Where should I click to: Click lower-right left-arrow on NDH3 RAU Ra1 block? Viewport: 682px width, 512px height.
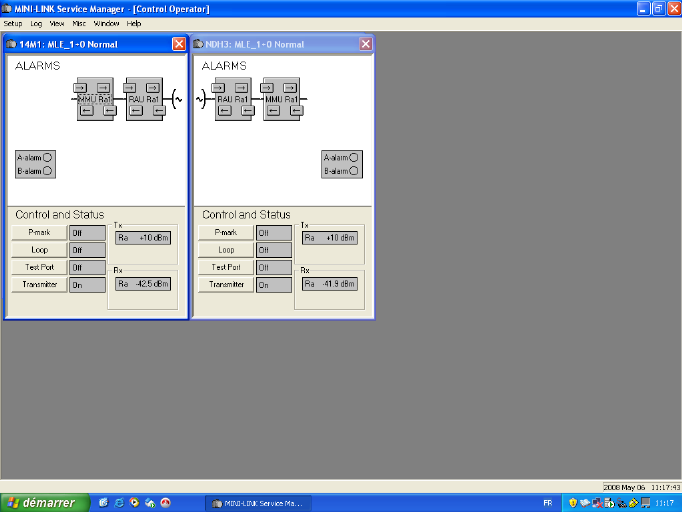tap(248, 110)
